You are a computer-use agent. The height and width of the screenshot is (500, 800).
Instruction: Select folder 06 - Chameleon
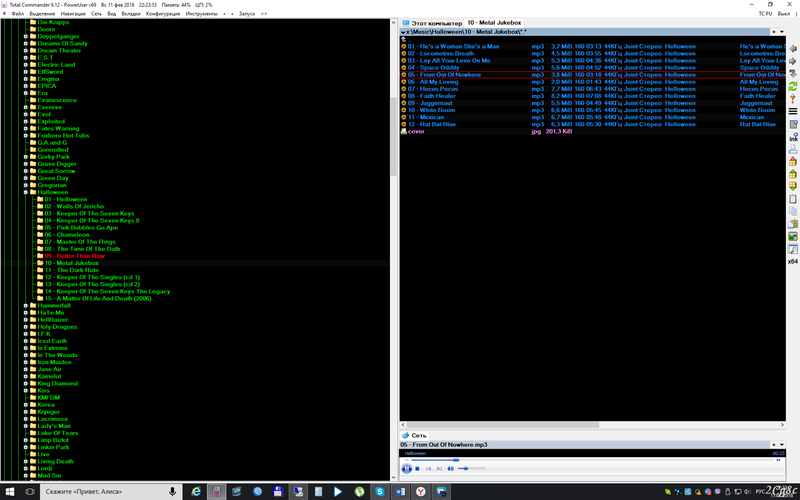[66, 235]
